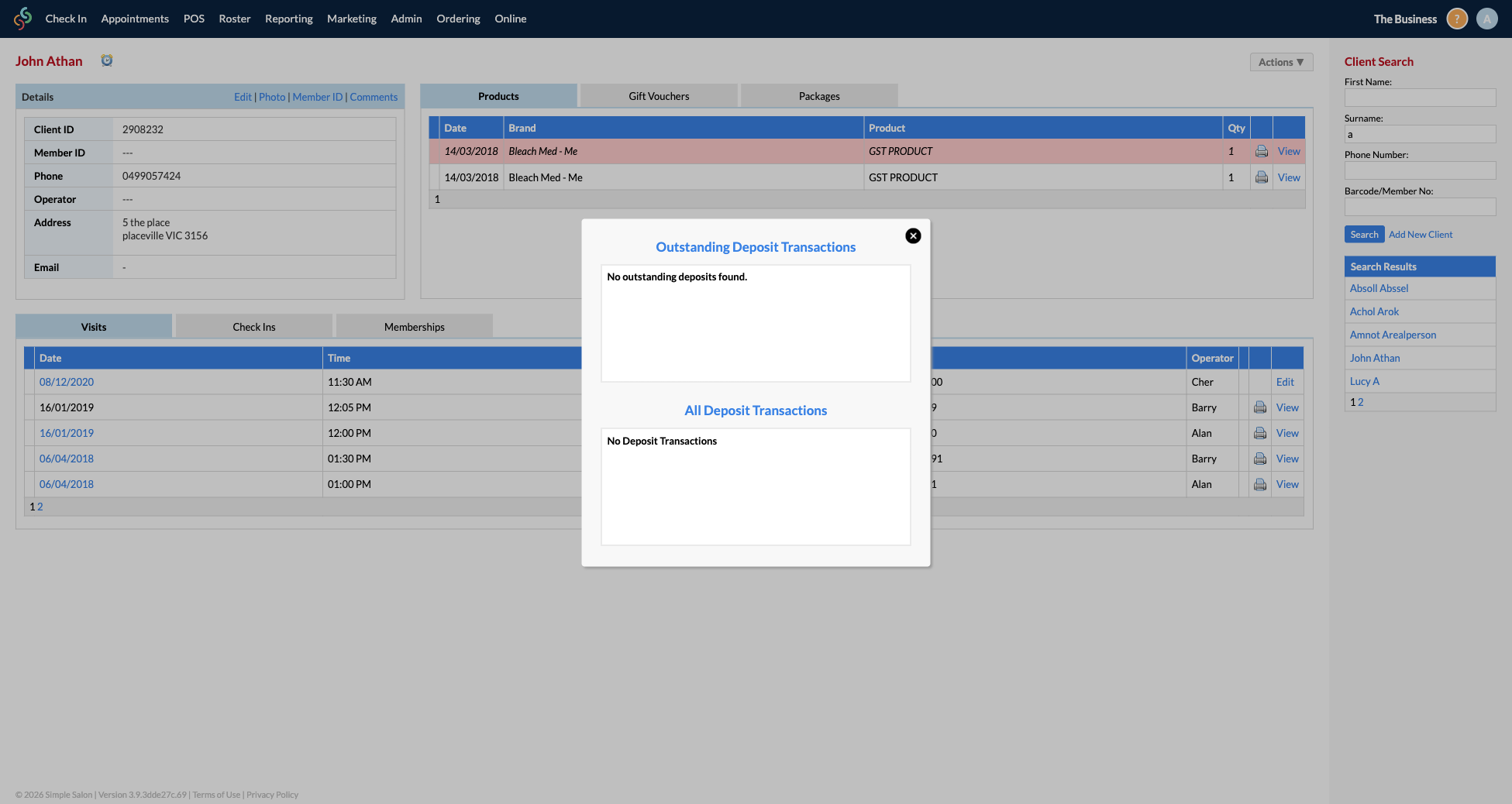Image resolution: width=1512 pixels, height=804 pixels.
Task: Open the Actions dropdown
Action: click(x=1280, y=61)
